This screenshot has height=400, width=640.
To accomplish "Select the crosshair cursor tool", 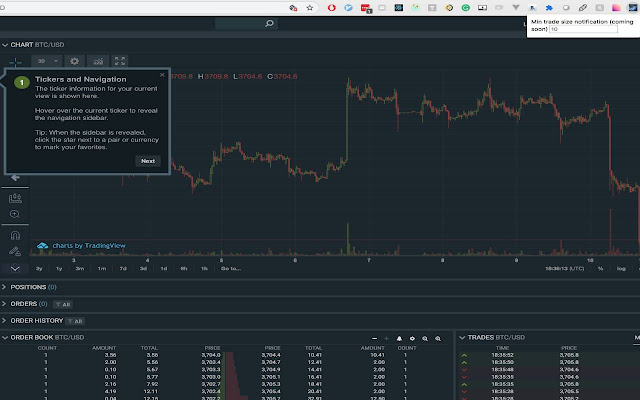I will [x=15, y=62].
